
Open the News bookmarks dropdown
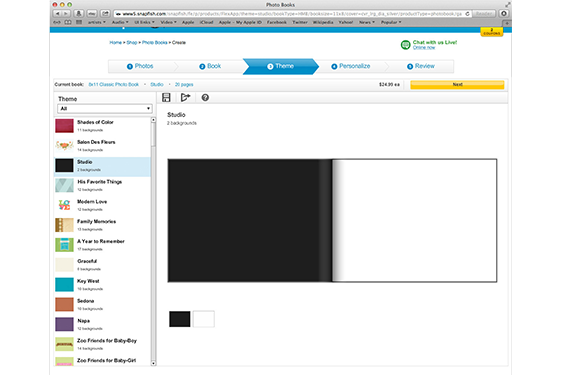pos(367,22)
